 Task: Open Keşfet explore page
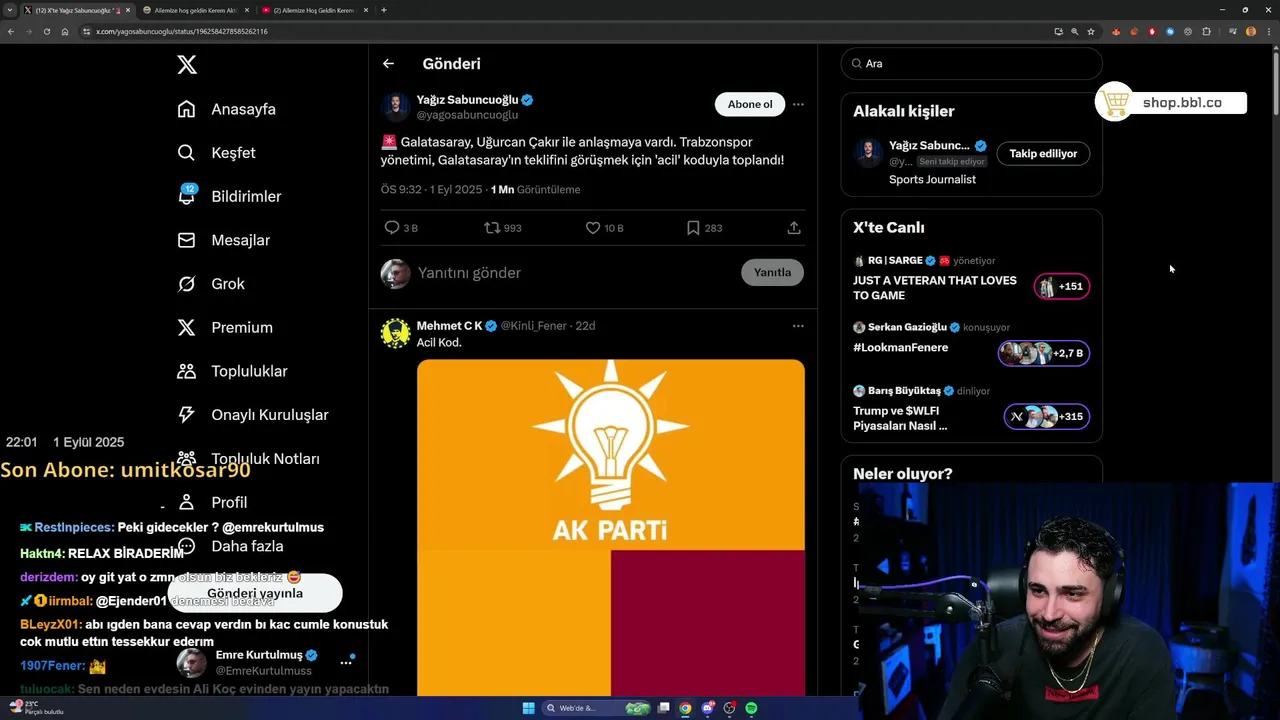[x=216, y=153]
